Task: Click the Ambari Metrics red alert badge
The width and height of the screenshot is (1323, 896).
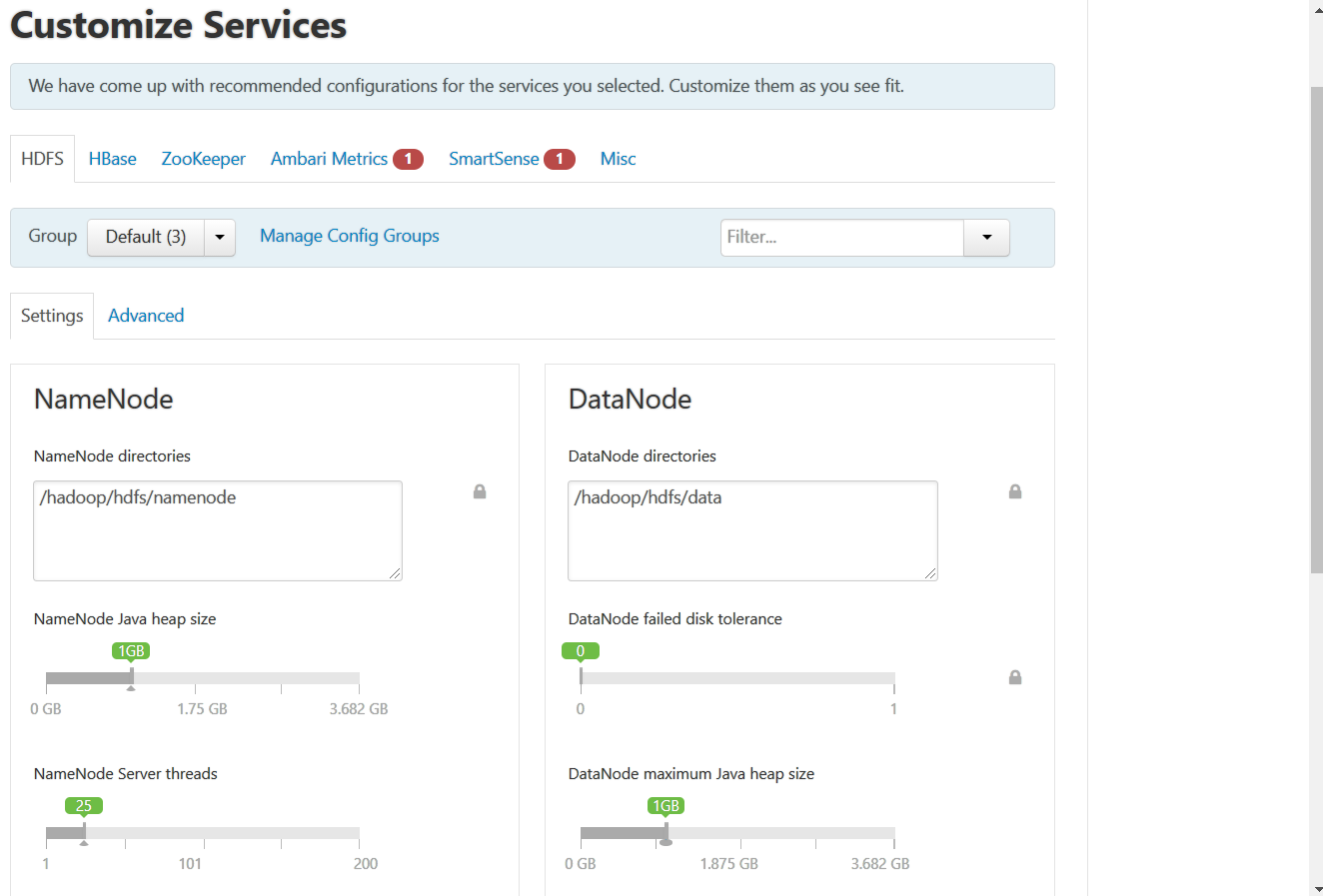Action: click(408, 159)
